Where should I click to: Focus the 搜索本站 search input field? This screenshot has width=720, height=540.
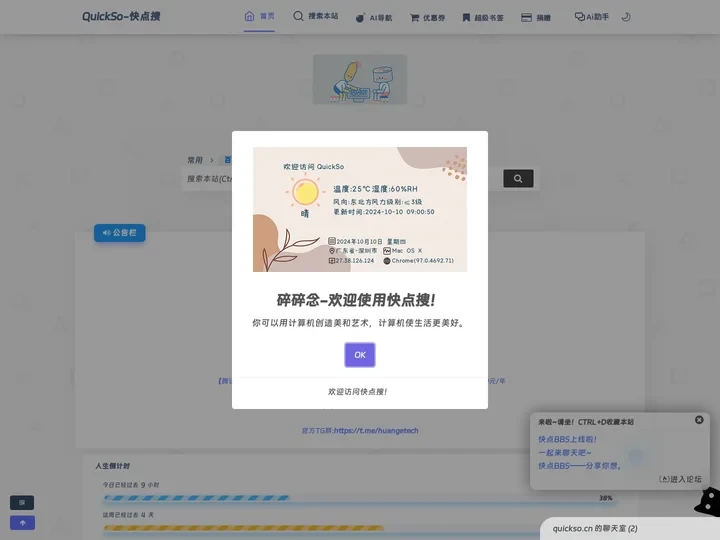click(341, 179)
